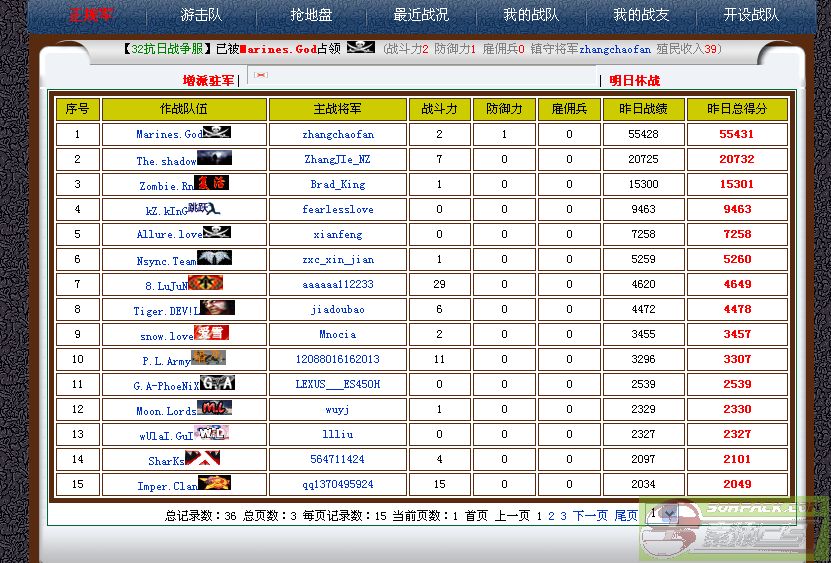Click the G.A-PhoeNiX GA logo

point(217,383)
